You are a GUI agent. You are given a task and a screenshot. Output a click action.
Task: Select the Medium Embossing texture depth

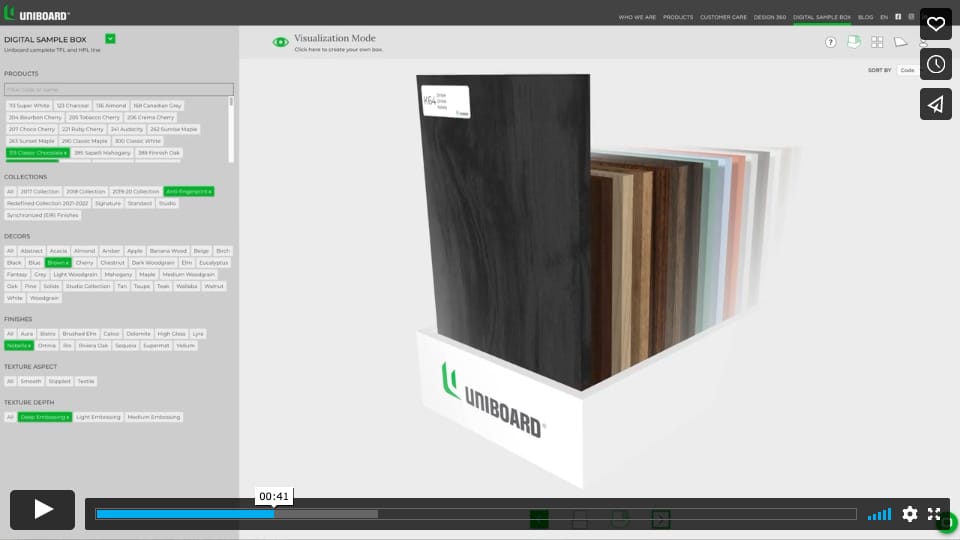tap(153, 418)
